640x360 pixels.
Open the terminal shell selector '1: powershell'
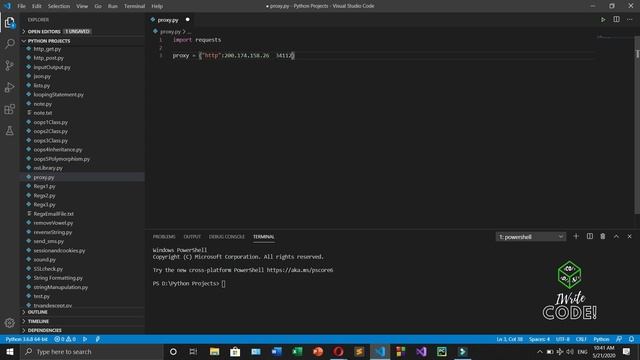tap(531, 237)
